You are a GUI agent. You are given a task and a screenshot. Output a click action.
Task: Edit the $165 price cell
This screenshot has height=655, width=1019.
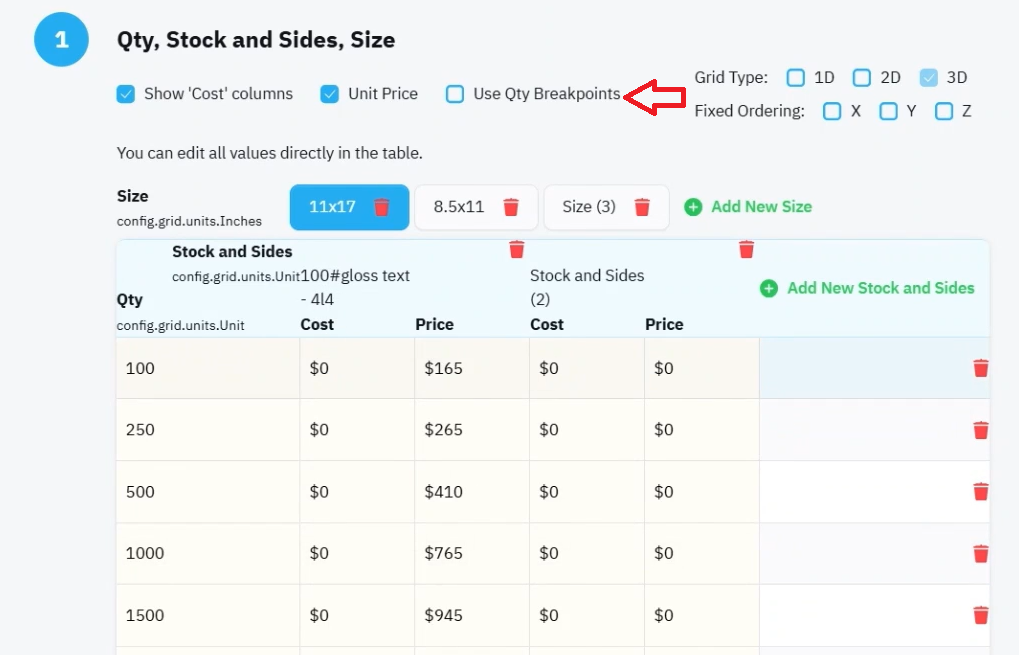(x=472, y=368)
